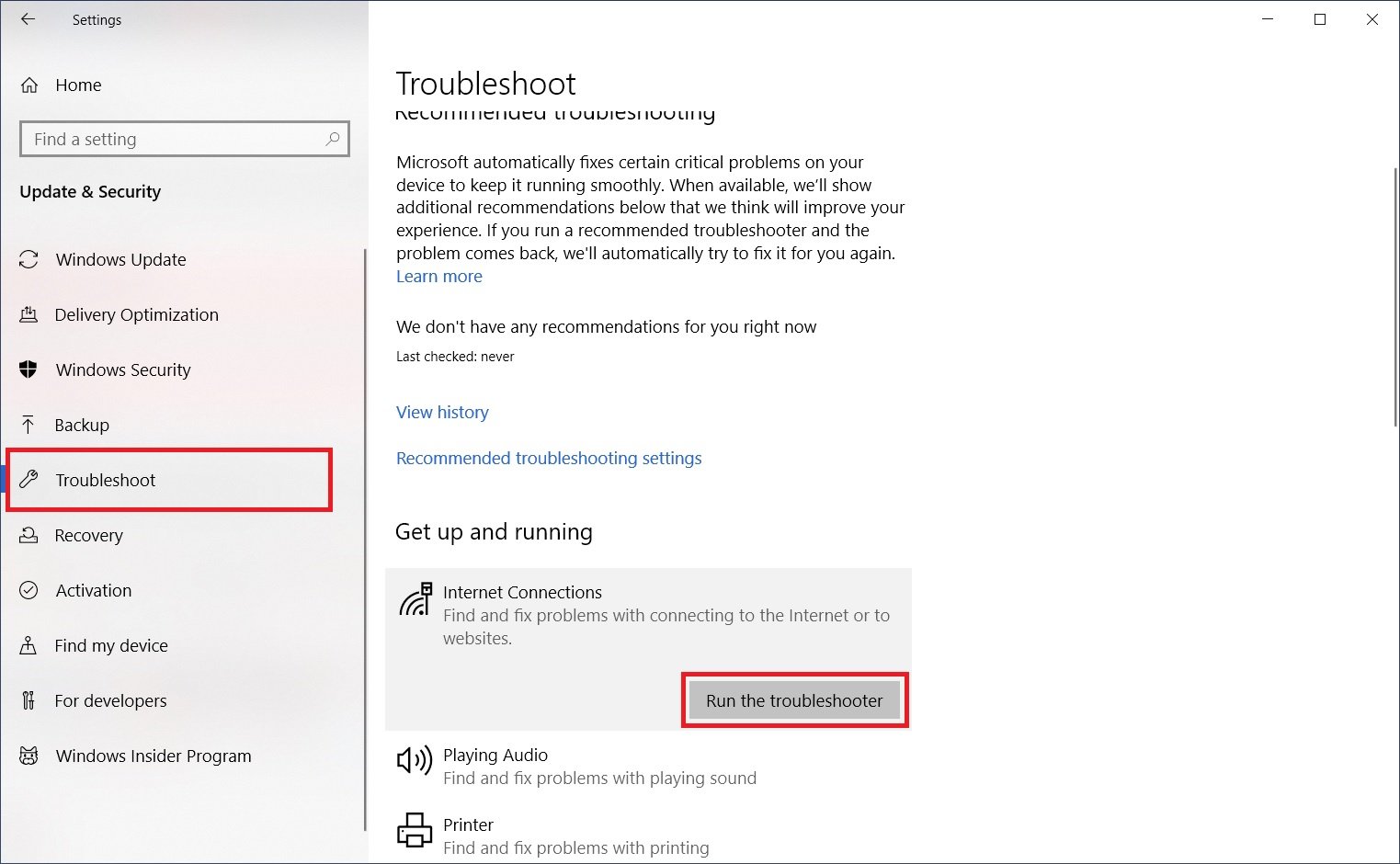Maximize the Settings window
The image size is (1400, 864).
(x=1320, y=19)
